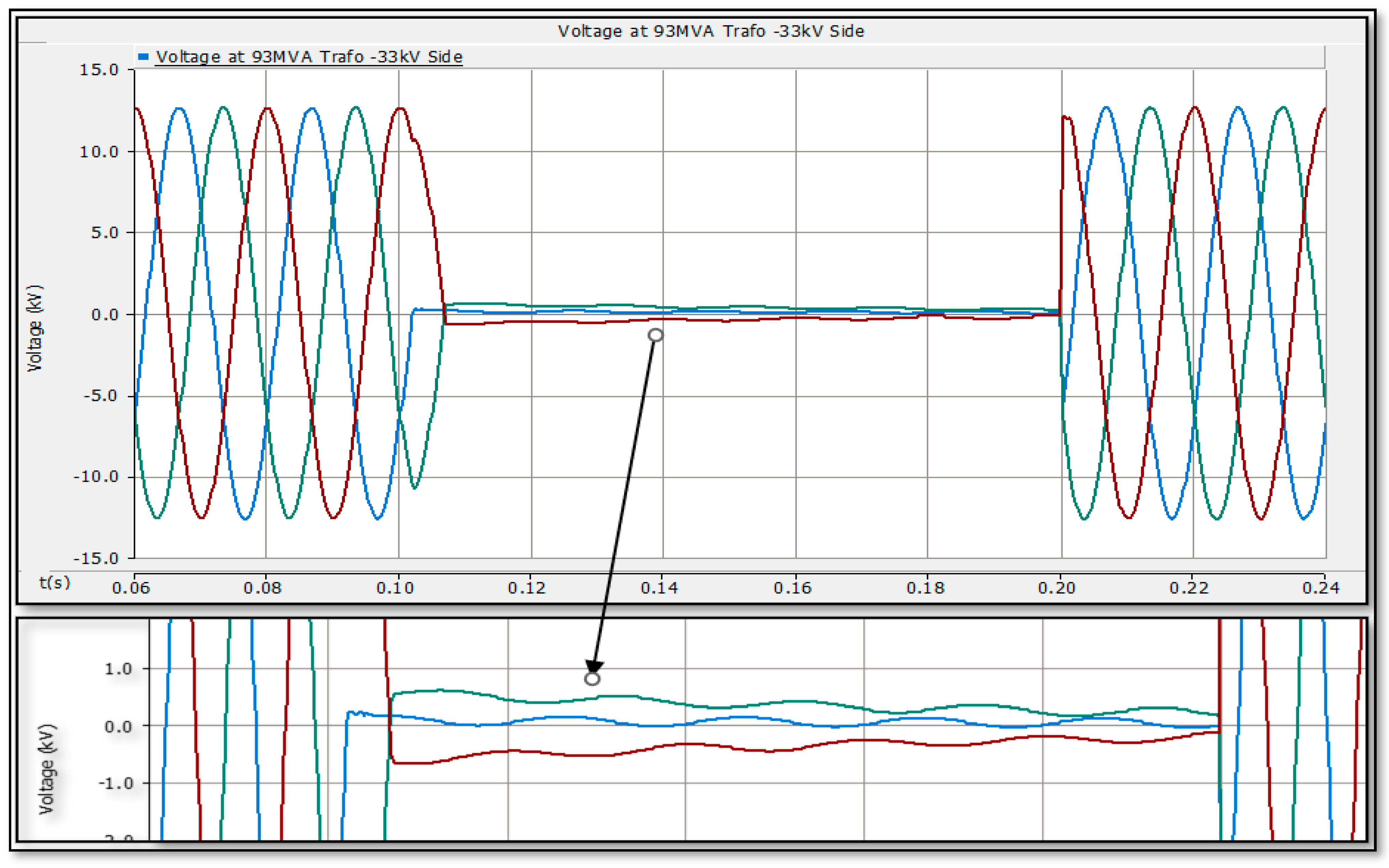Click the t(s) time axis label
Image resolution: width=1389 pixels, height=868 pixels.
(54, 583)
